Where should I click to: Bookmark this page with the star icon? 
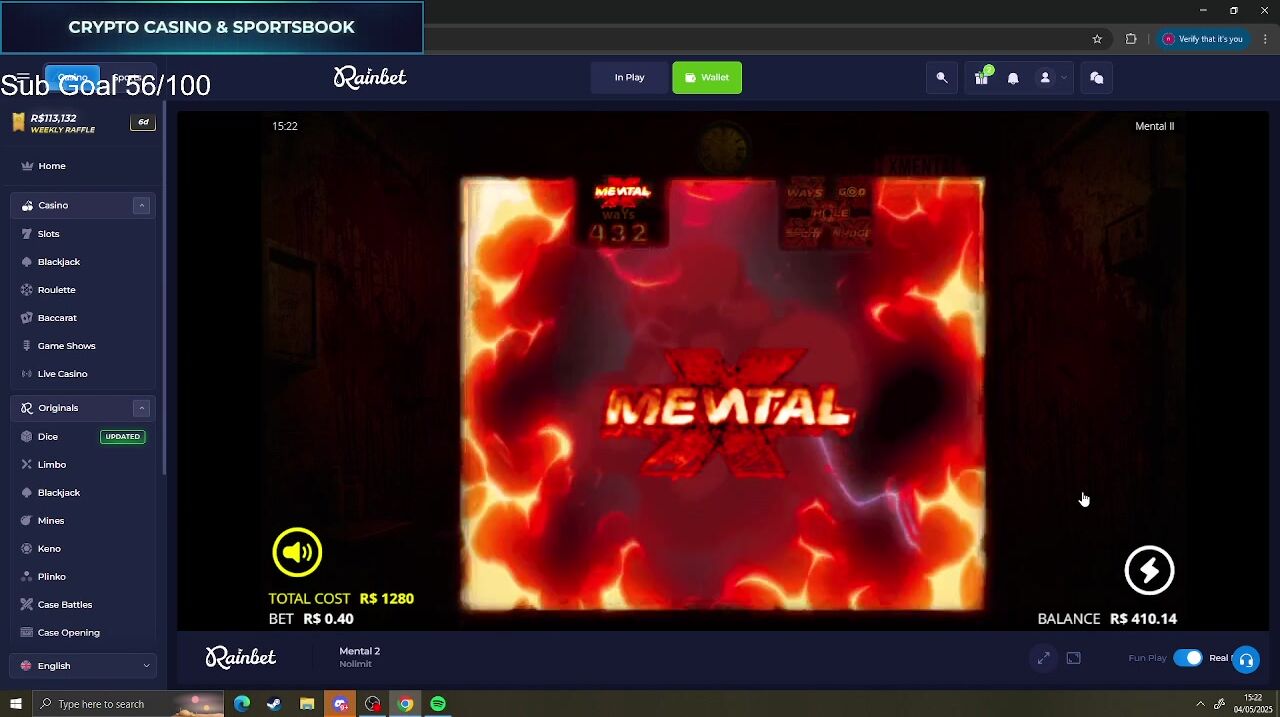point(1097,39)
